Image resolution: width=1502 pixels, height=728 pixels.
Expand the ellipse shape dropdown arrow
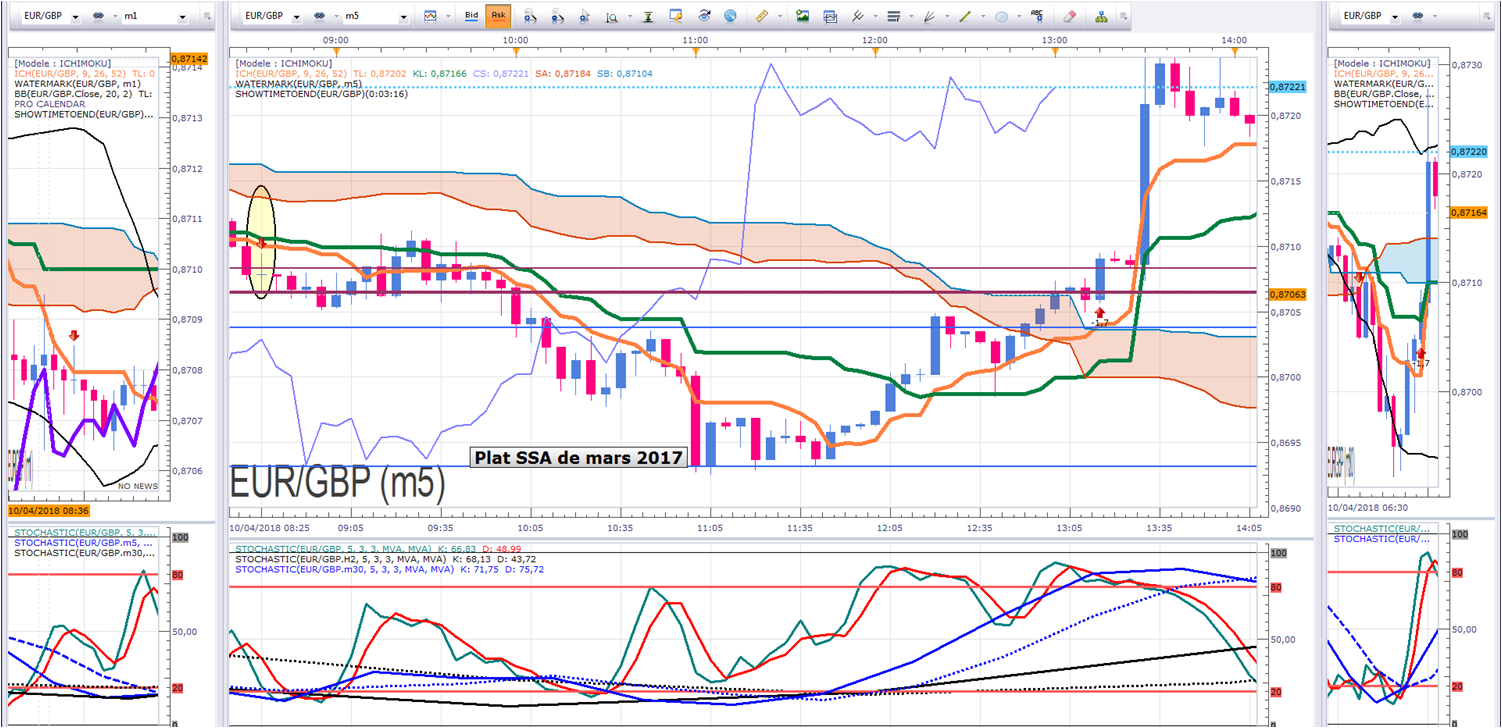1018,17
